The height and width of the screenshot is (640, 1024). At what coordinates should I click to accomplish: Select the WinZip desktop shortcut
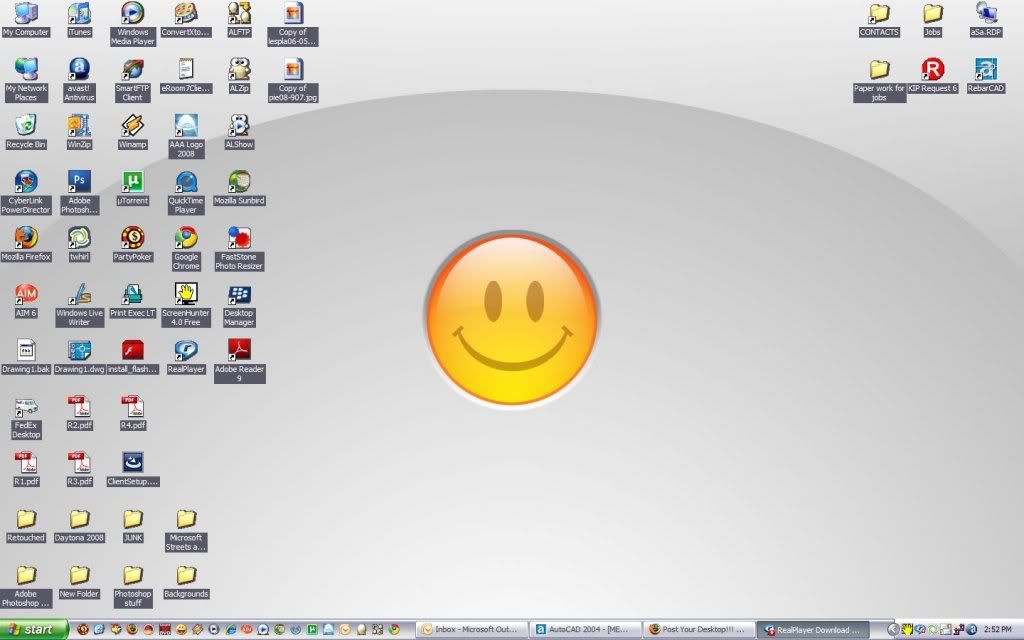tap(79, 132)
